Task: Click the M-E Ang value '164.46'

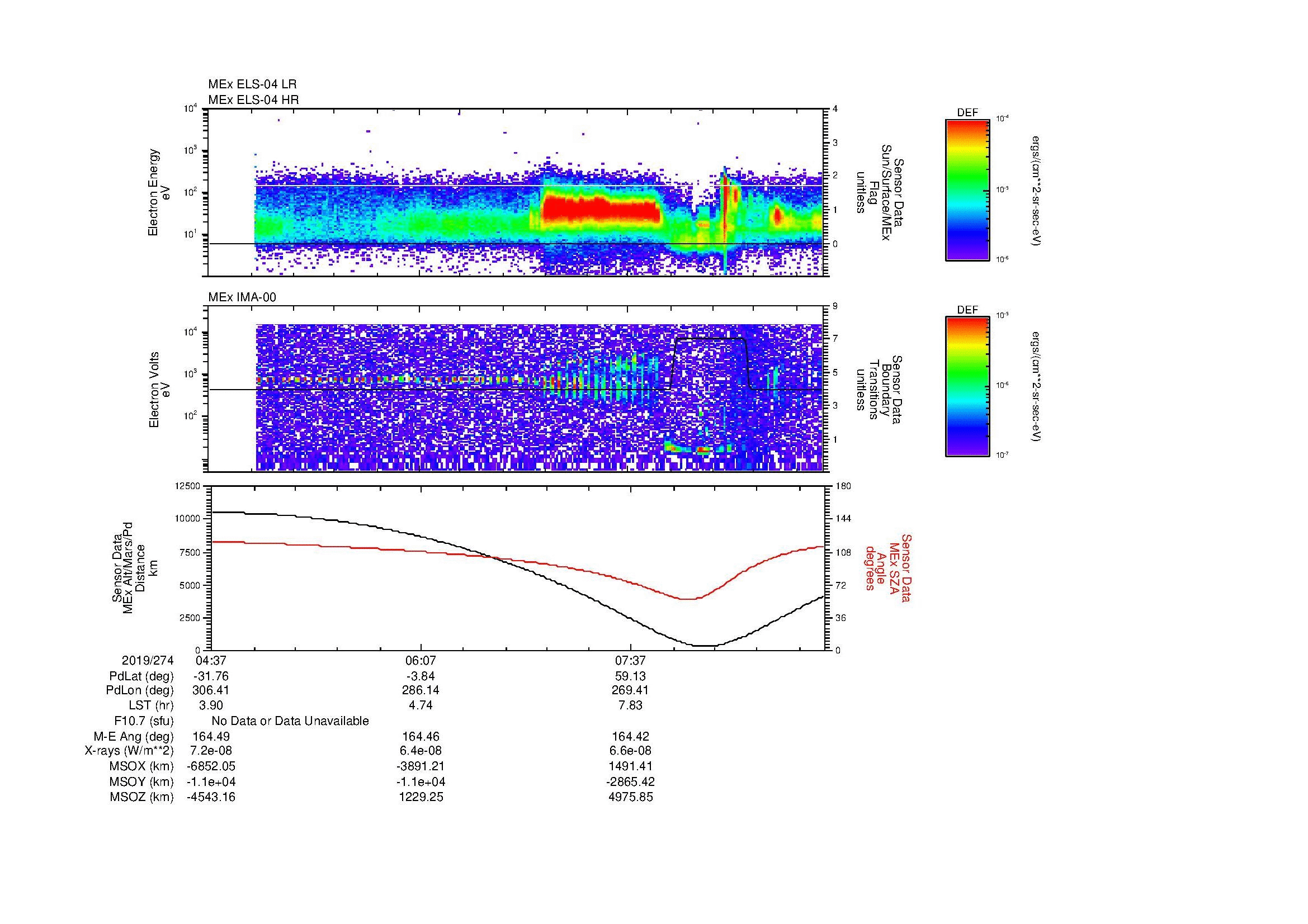Action: pos(421,737)
